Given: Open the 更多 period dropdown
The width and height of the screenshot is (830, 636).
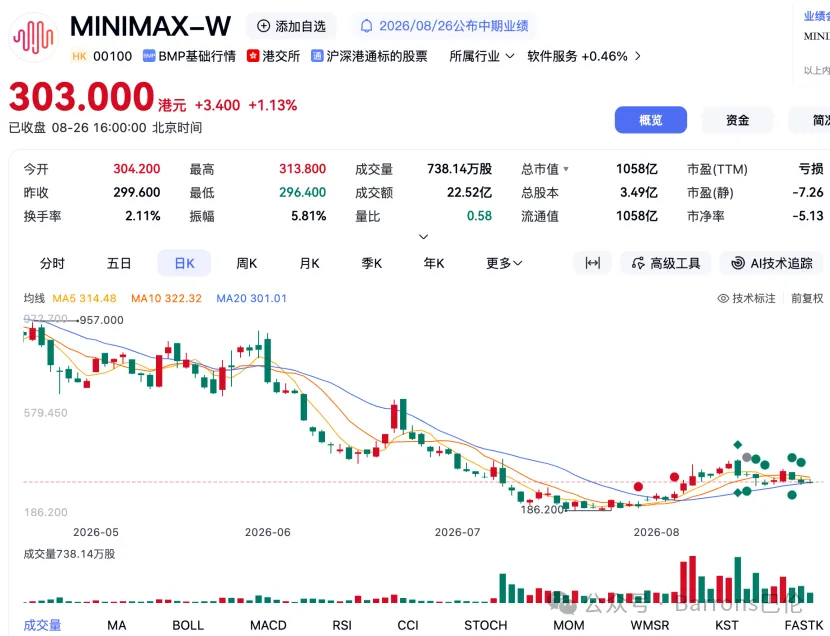Looking at the screenshot, I should click(x=504, y=263).
